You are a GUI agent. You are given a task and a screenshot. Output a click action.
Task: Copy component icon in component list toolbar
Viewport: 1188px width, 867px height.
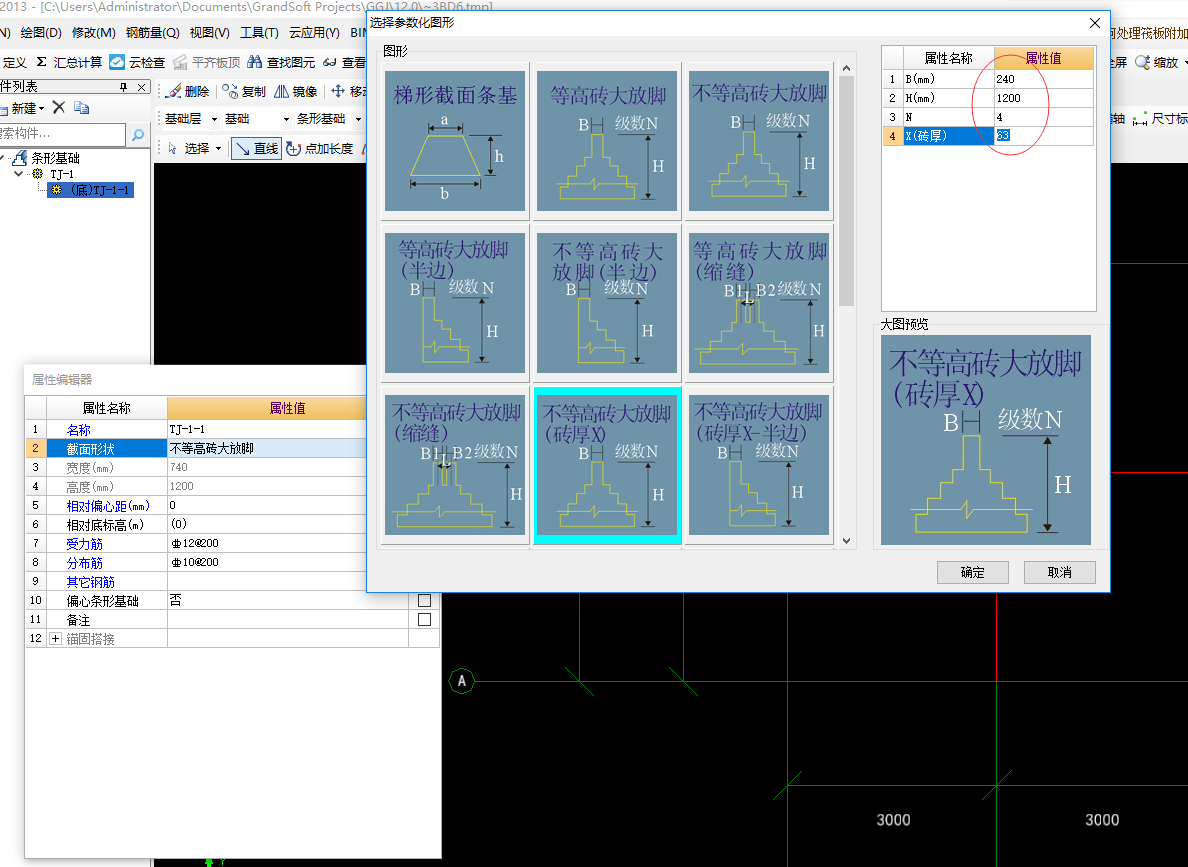pos(82,108)
